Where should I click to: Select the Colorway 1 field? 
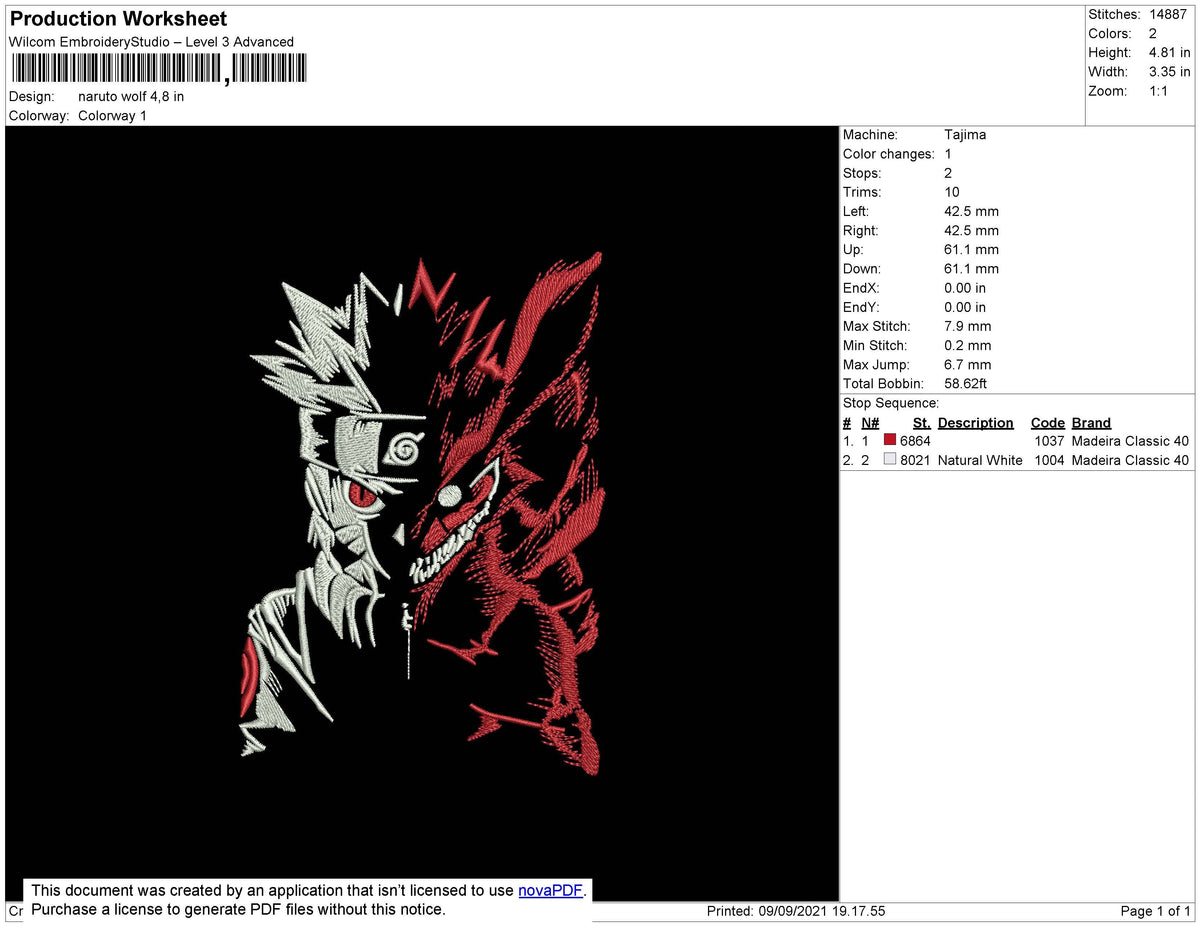pyautogui.click(x=112, y=115)
